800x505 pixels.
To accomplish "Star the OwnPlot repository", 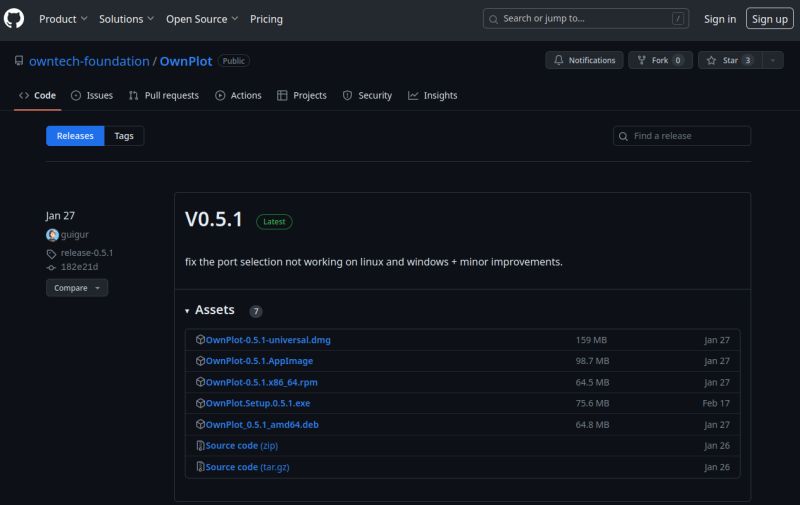I will click(x=730, y=60).
